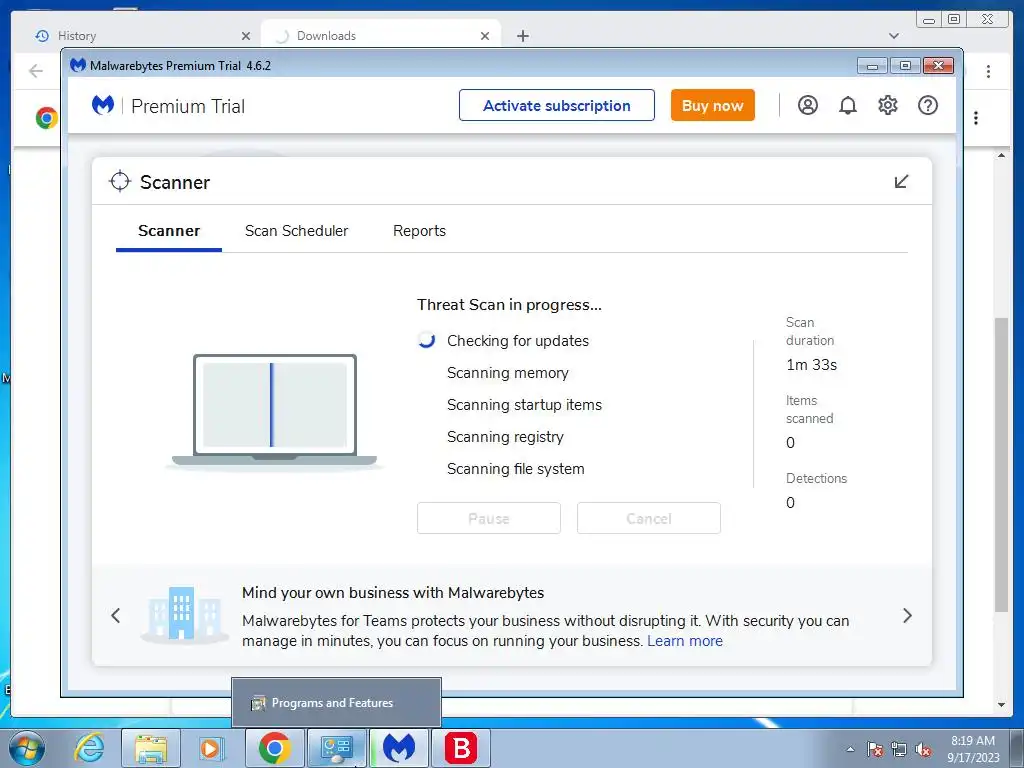Screen dimensions: 1024x768
Task: Click the laptop scanning illustration
Action: [x=274, y=411]
